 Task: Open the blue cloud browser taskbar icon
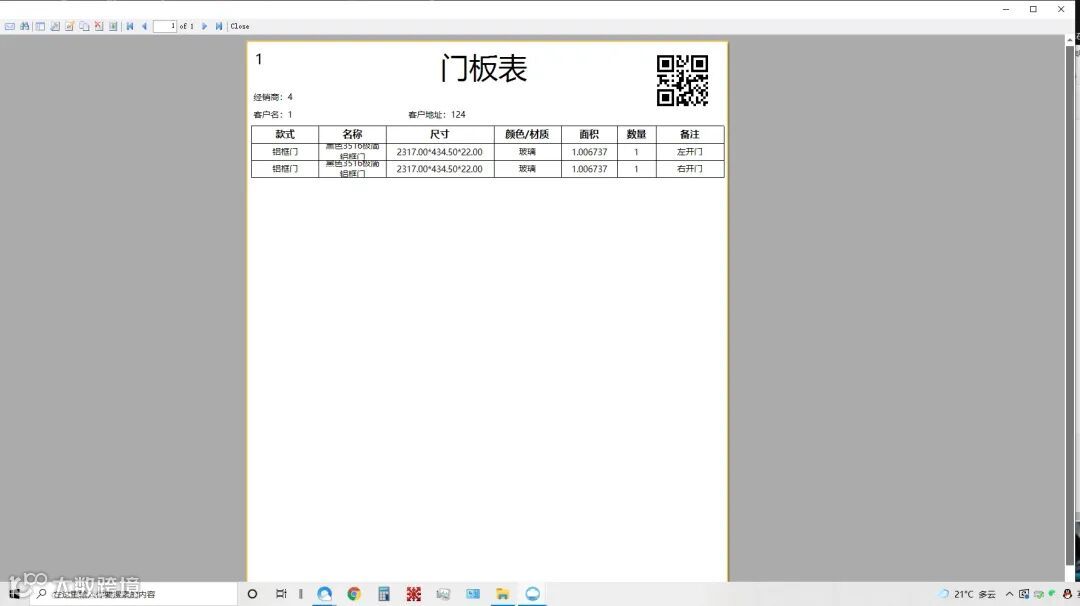[324, 594]
